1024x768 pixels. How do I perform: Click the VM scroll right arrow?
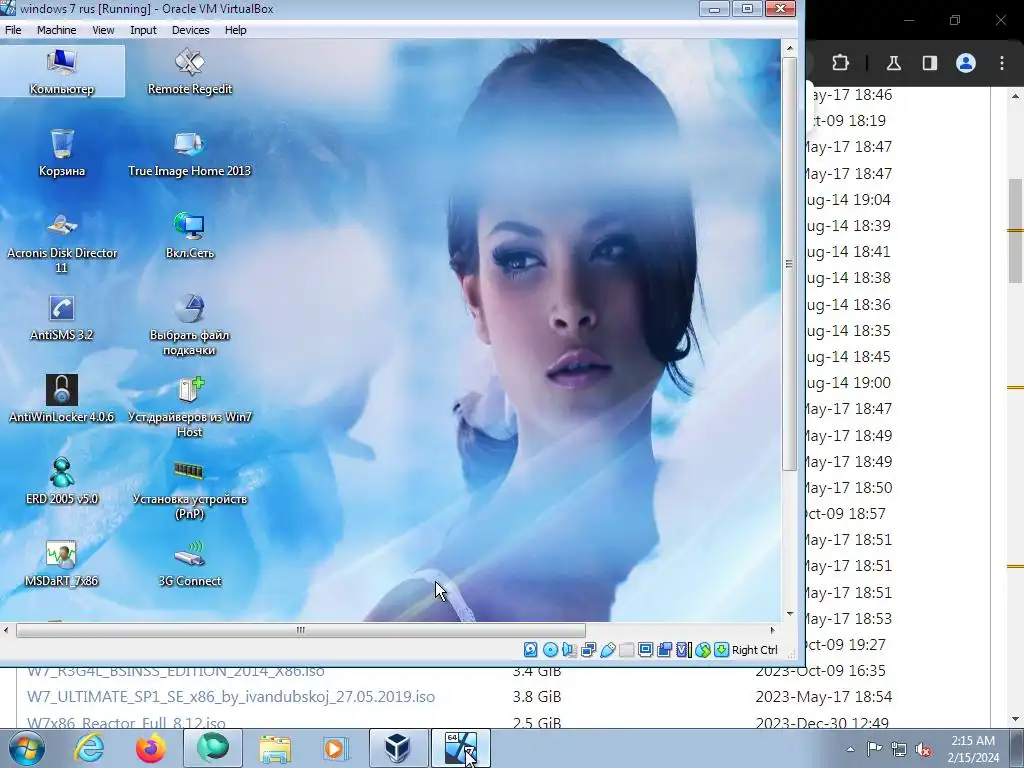pos(773,630)
